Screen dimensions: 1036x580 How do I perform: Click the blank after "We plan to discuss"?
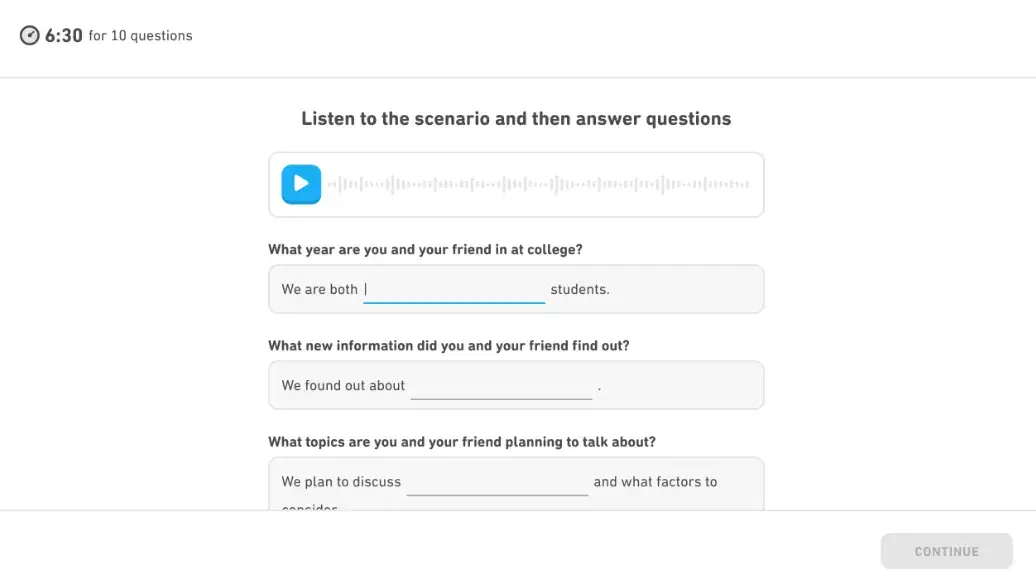(497, 485)
